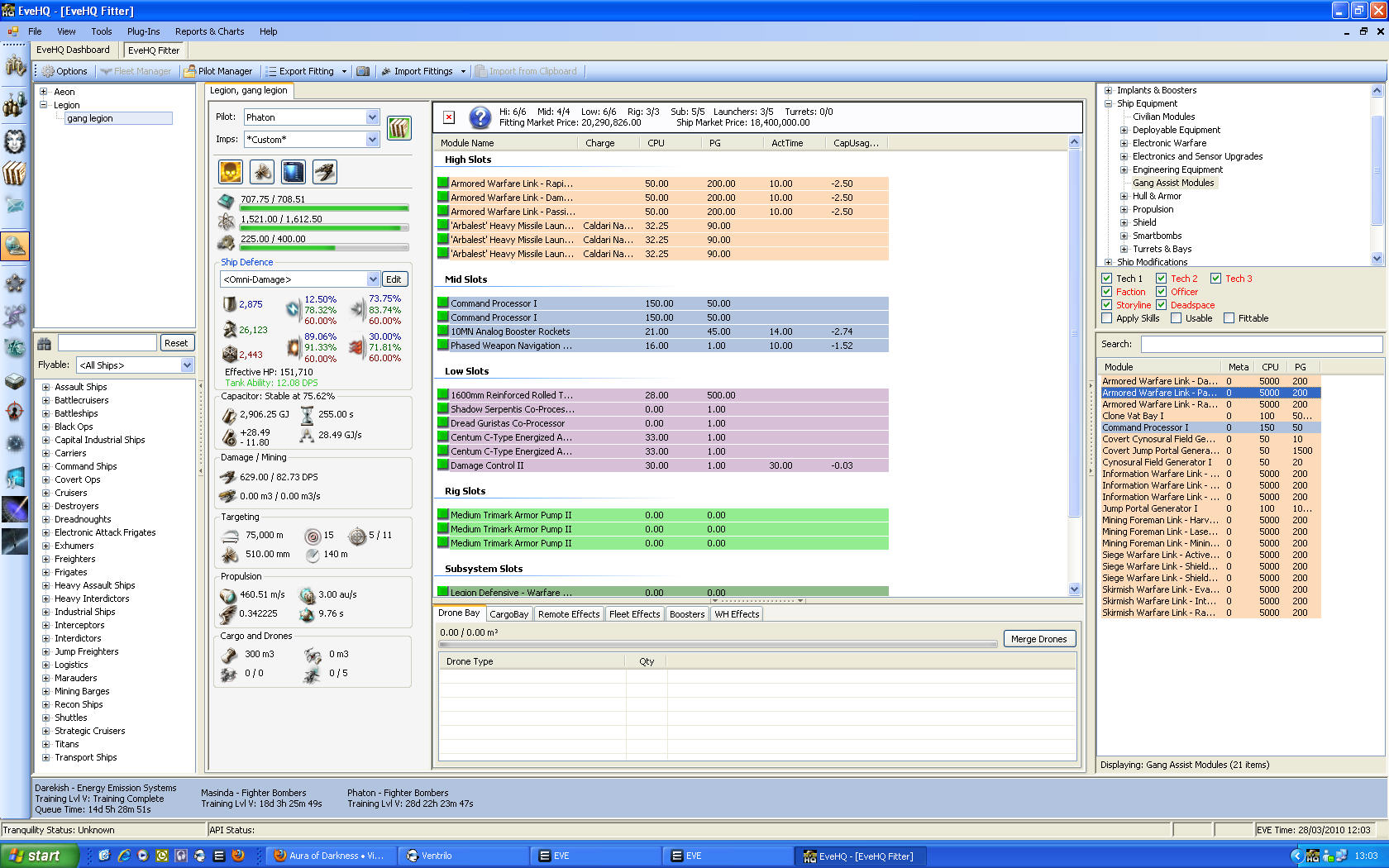This screenshot has width=1389, height=868.
Task: Toggle the Storyline checkbox
Action: pos(1106,305)
